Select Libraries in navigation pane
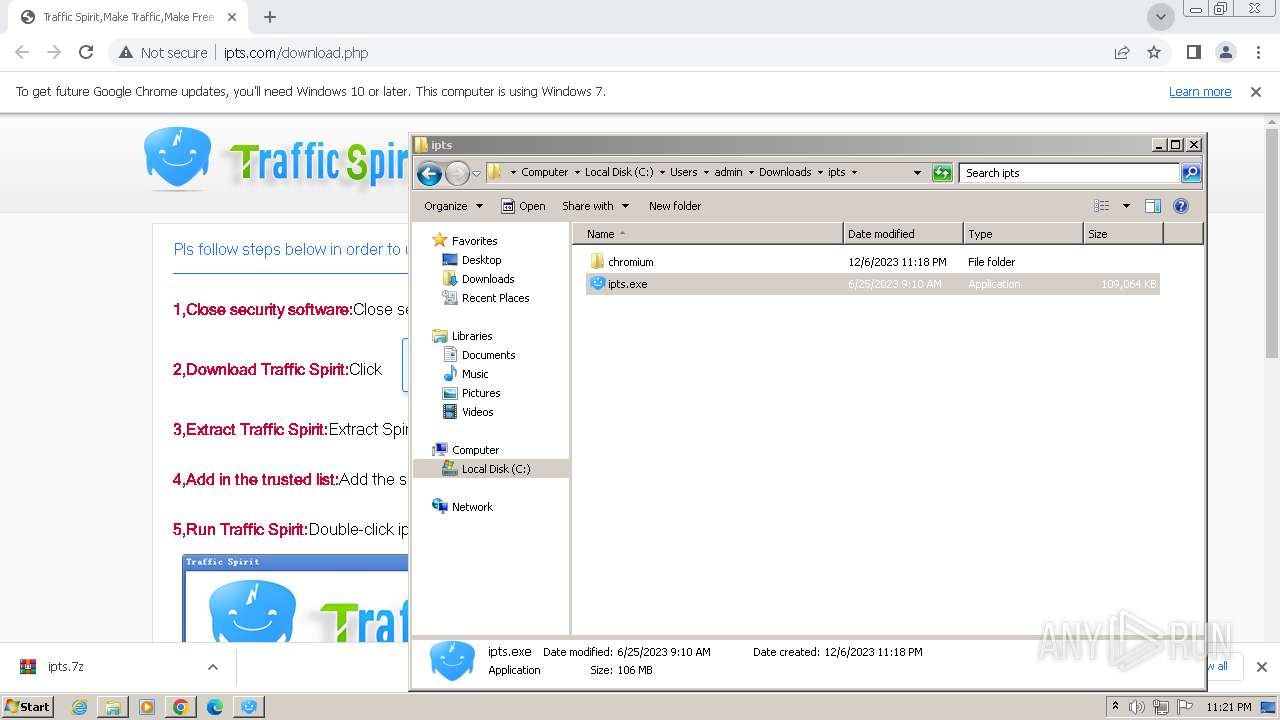1280x720 pixels. 472,336
